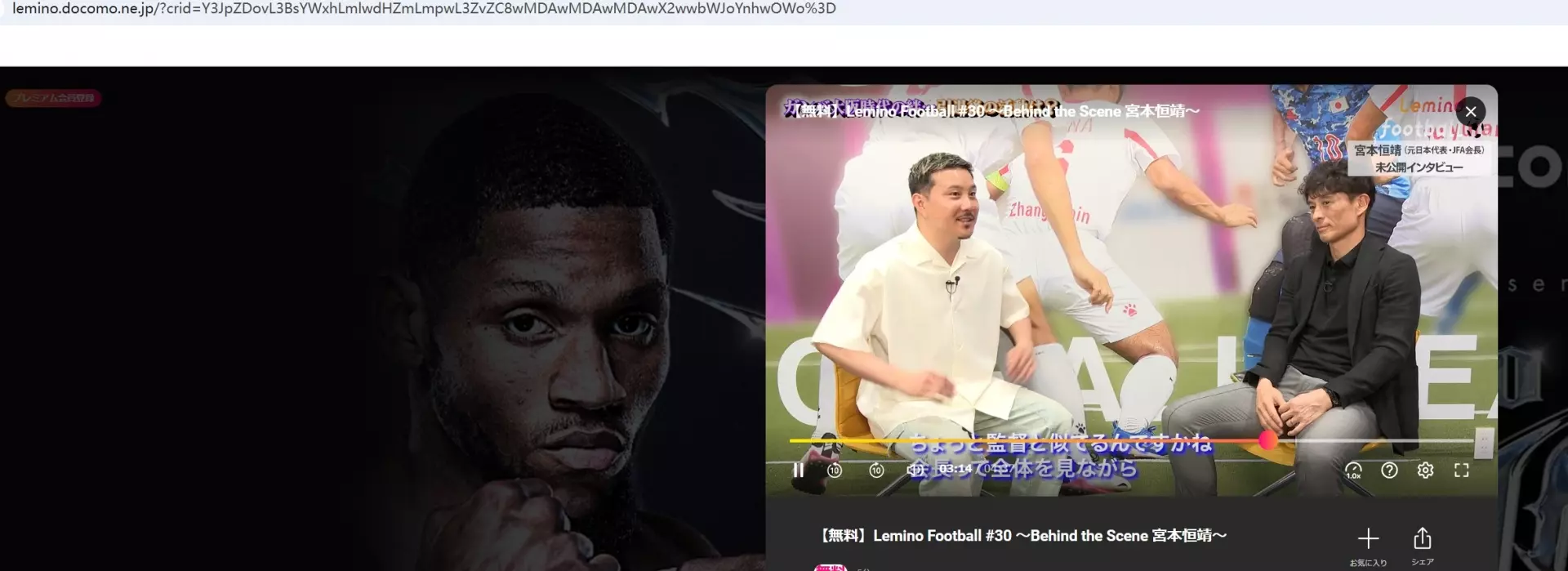This screenshot has height=571, width=1568.
Task: Mute the player volume
Action: click(x=916, y=471)
